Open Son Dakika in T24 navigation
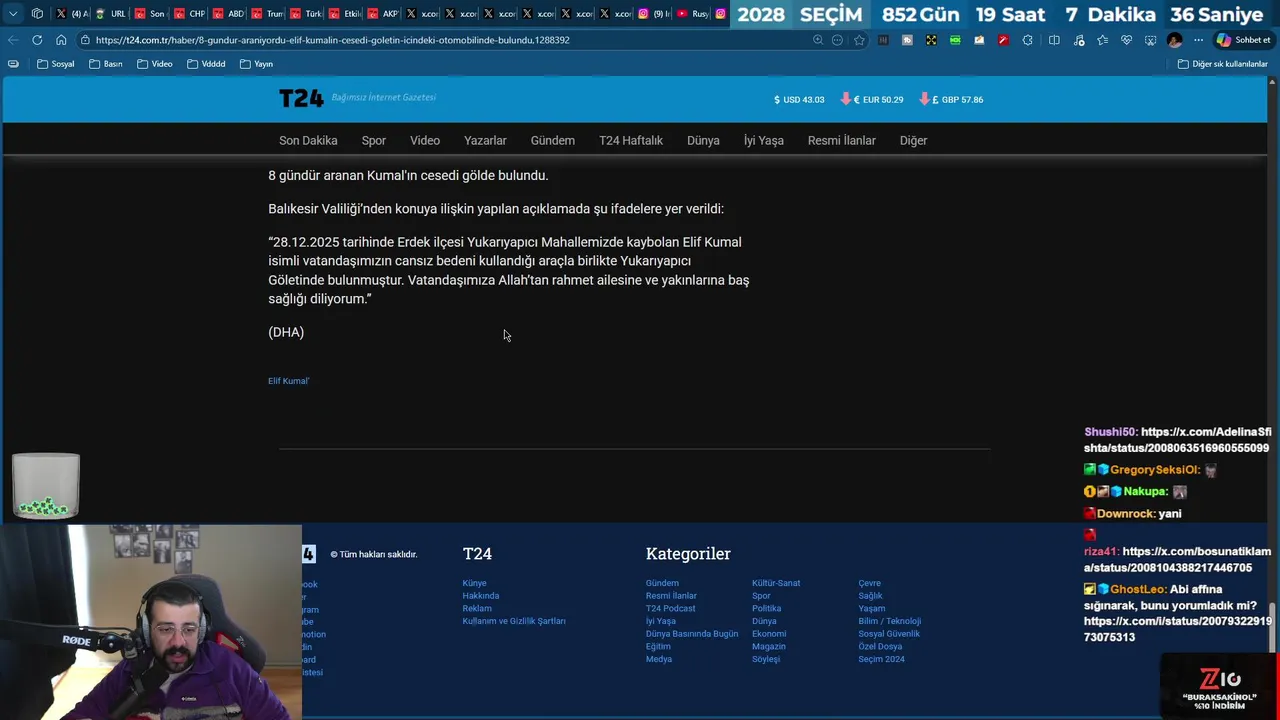The width and height of the screenshot is (1280, 720). coord(308,141)
